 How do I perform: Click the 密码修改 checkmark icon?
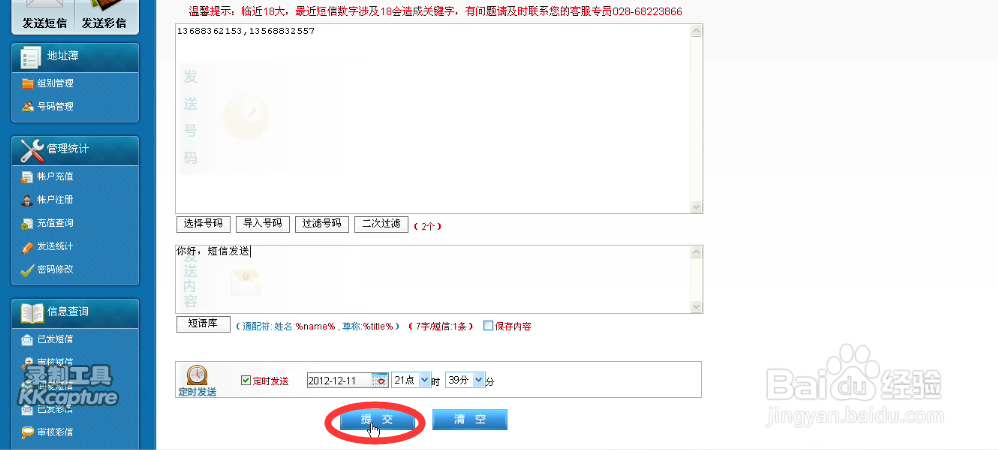[x=27, y=270]
